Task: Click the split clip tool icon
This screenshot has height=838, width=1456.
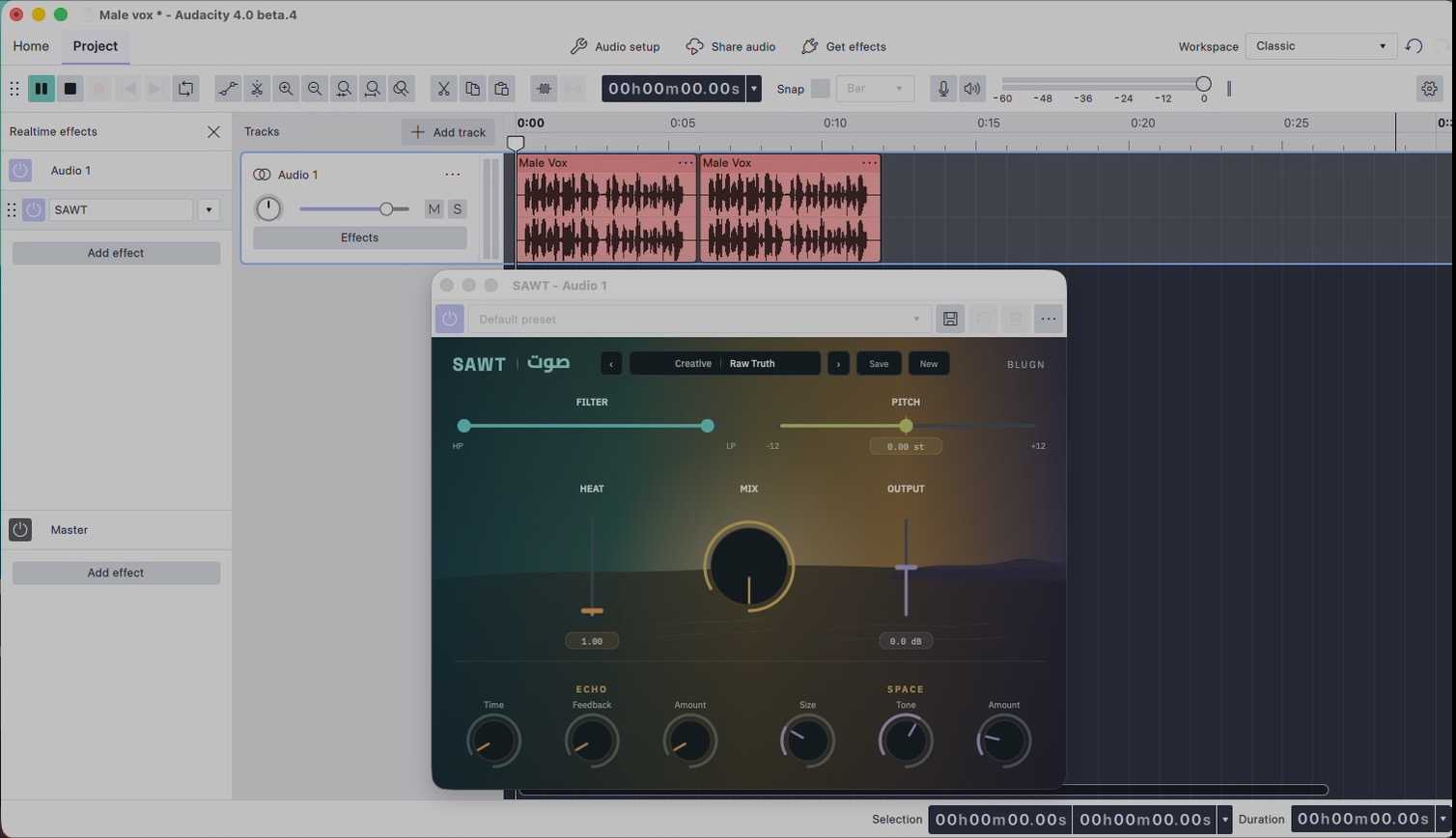Action: [257, 89]
